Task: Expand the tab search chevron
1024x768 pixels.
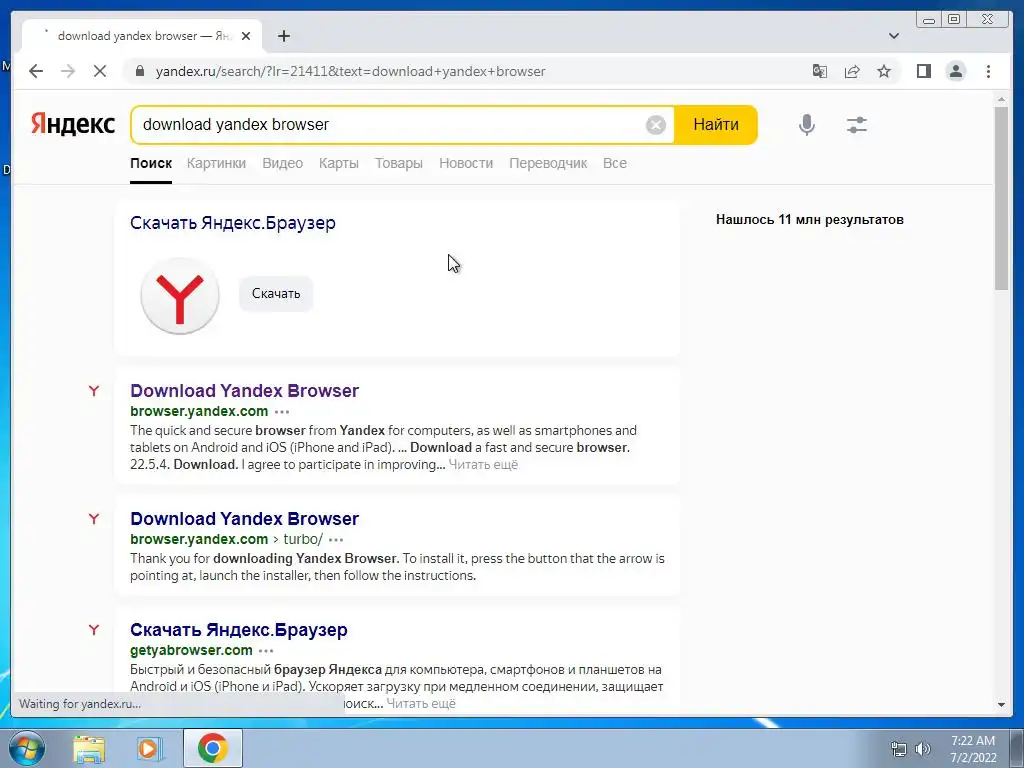Action: (x=894, y=36)
